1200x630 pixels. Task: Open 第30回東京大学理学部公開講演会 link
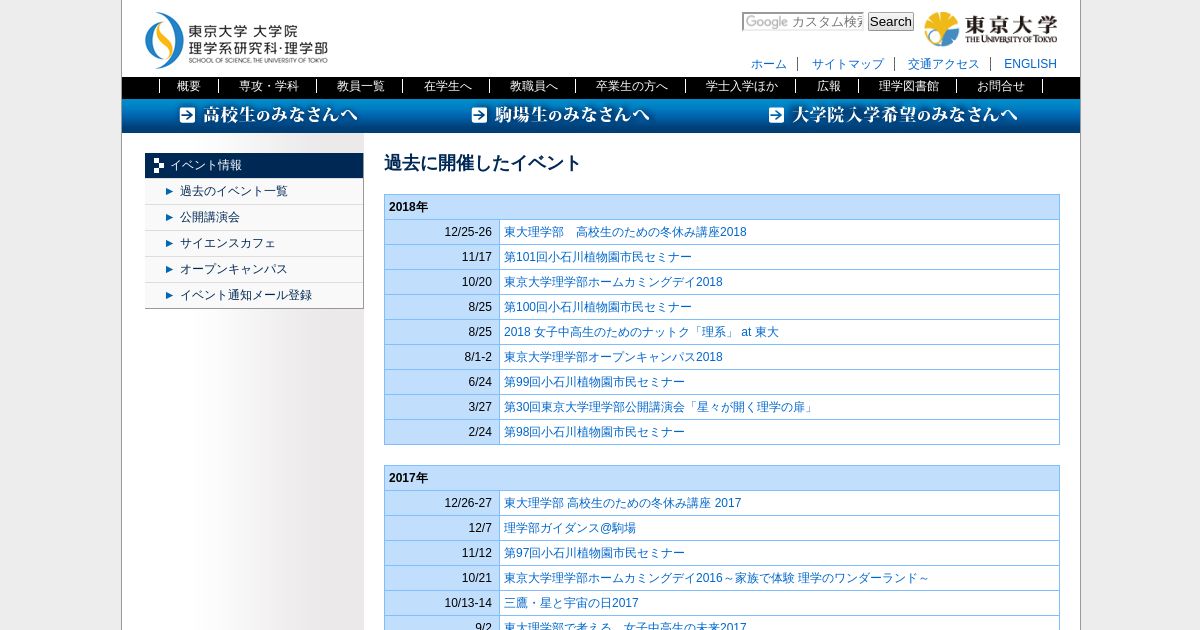tap(660, 407)
